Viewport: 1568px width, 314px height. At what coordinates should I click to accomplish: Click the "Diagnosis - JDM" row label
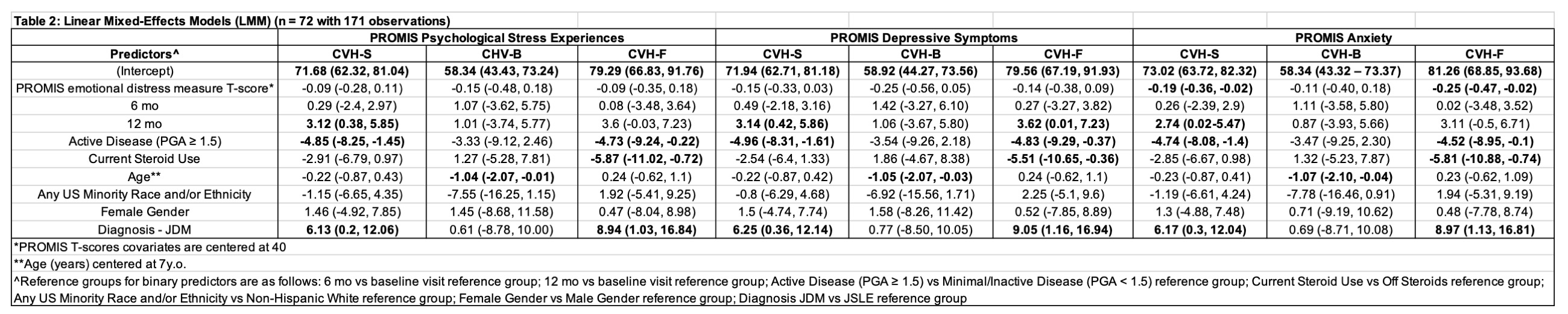pos(144,230)
